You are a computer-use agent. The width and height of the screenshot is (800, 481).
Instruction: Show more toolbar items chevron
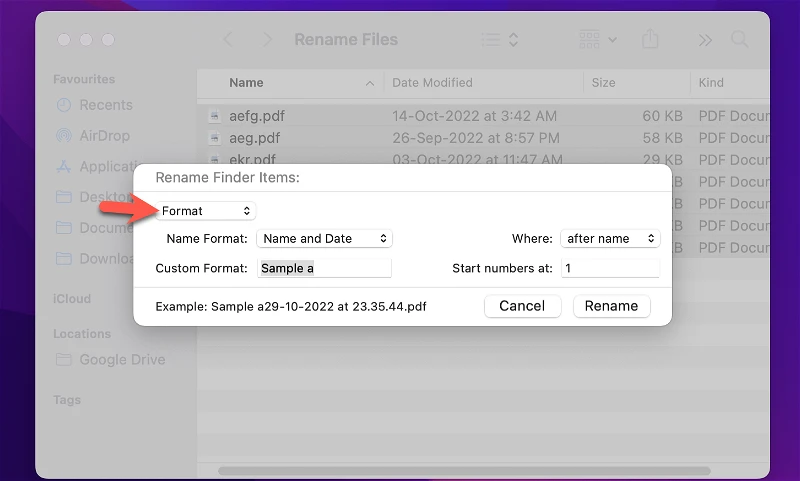[x=705, y=40]
